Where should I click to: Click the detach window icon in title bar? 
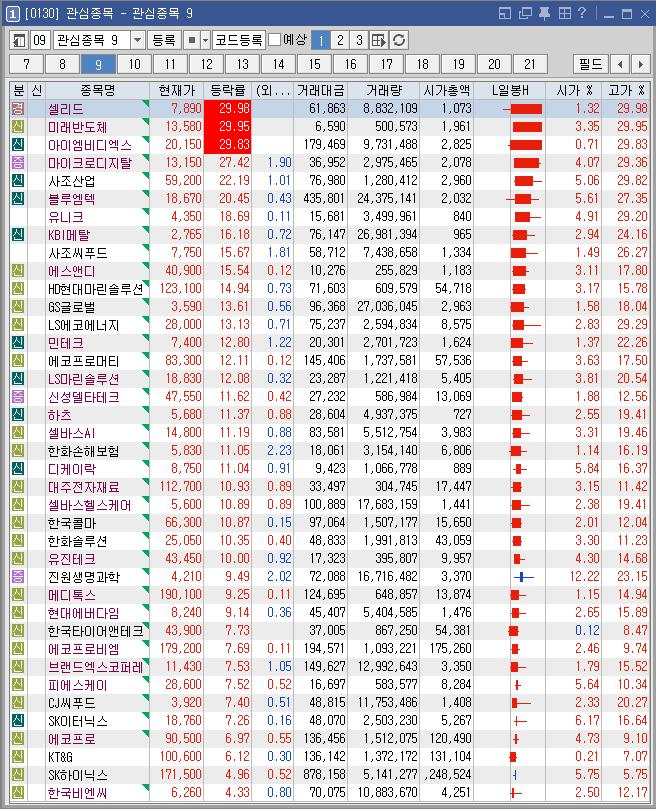point(505,13)
